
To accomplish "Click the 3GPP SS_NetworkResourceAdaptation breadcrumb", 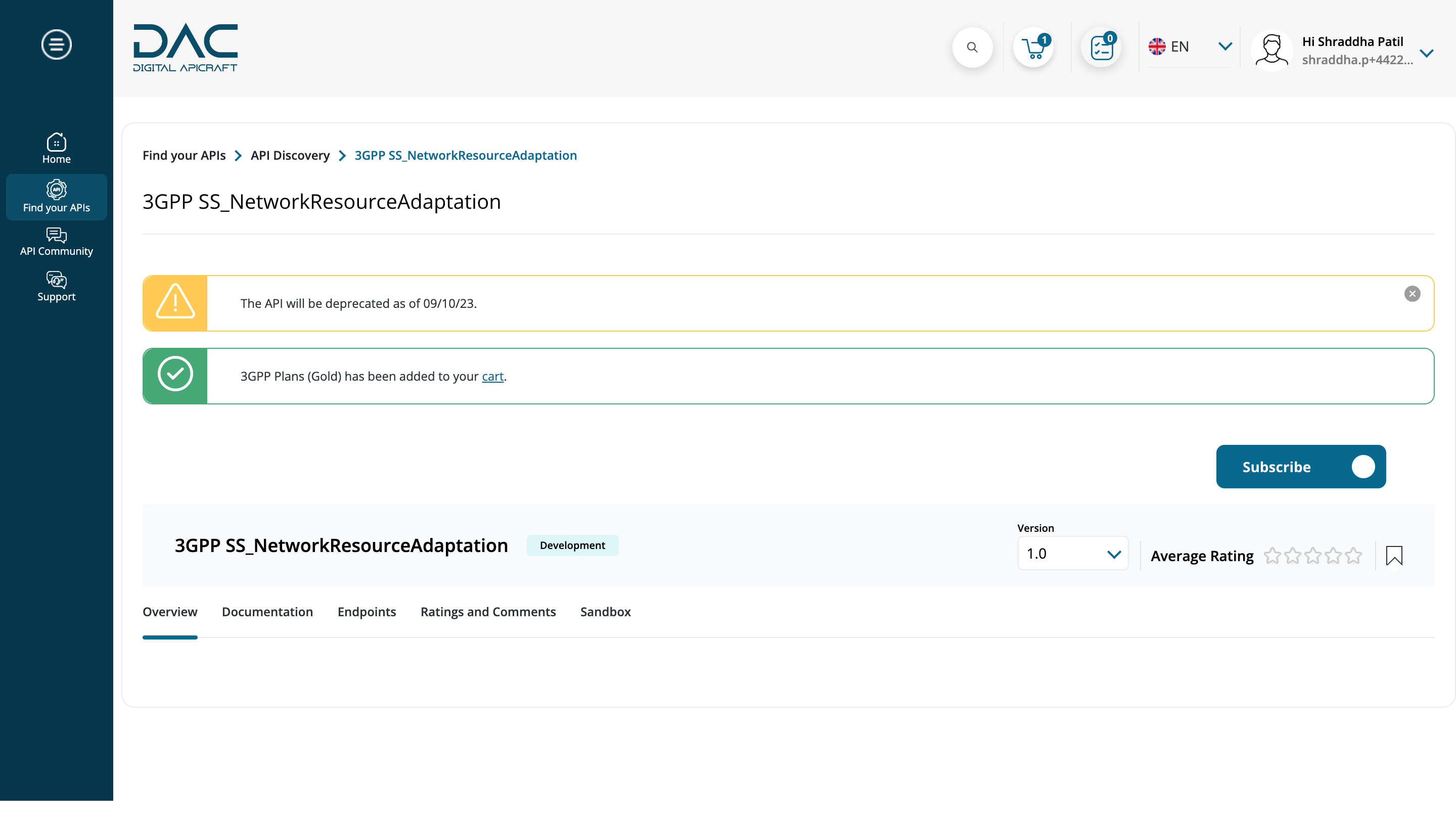I will point(465,155).
